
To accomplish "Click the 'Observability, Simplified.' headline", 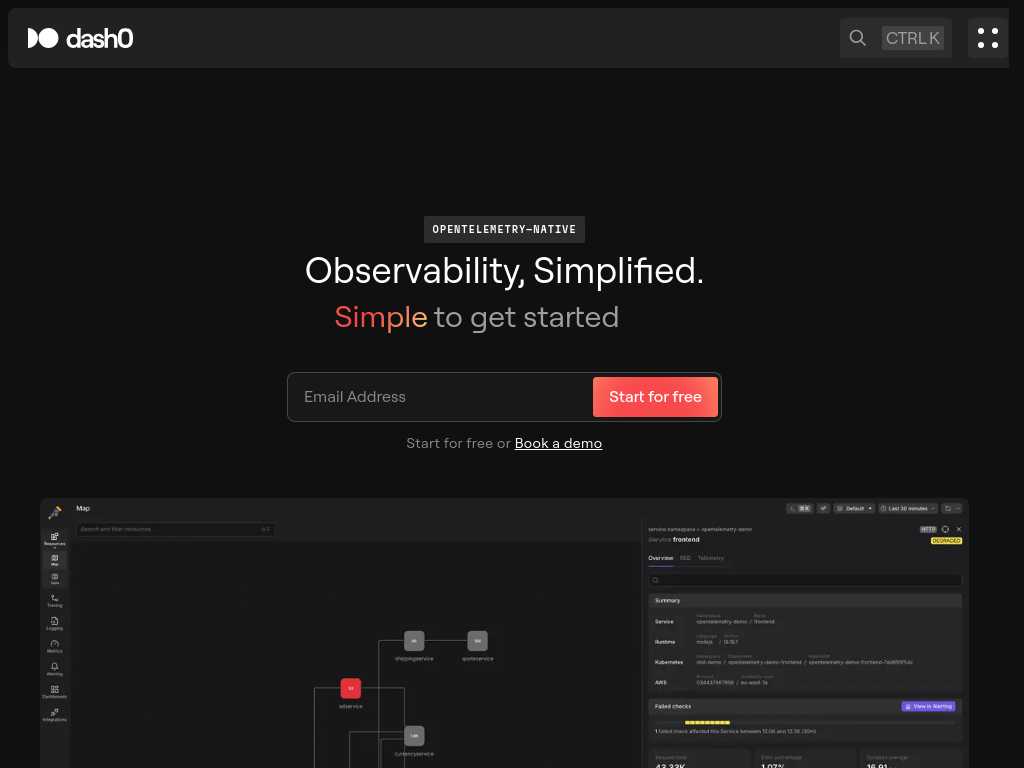I will point(504,270).
